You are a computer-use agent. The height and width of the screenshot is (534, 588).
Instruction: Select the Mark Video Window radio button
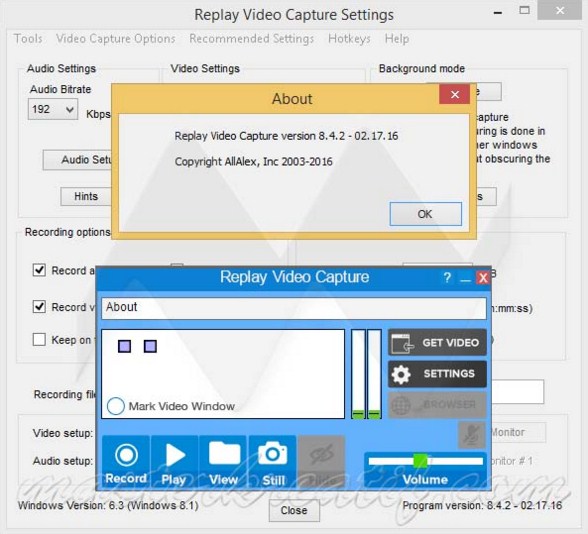pyautogui.click(x=116, y=406)
